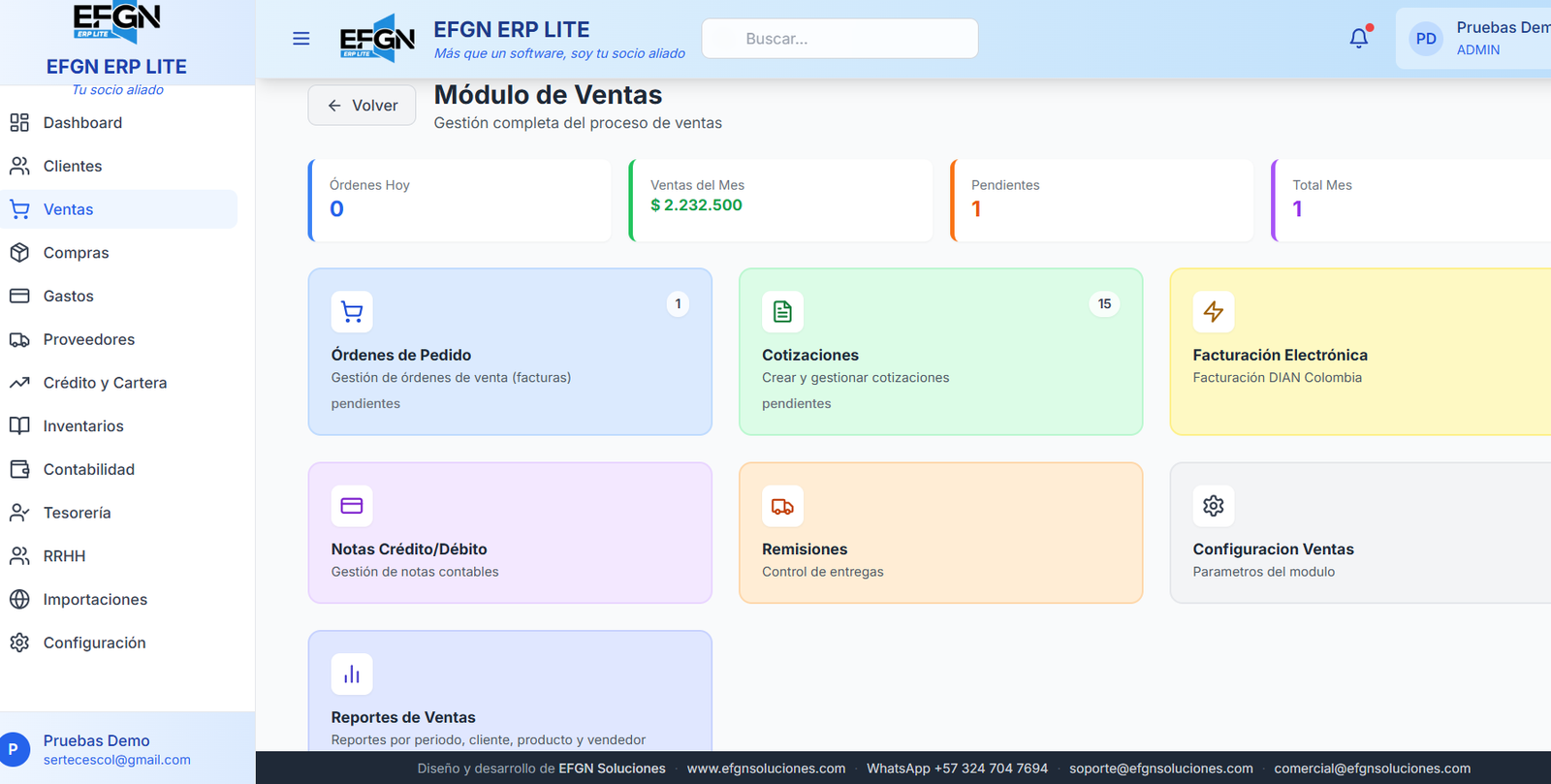Click the Crédito y Cartera trend icon
This screenshot has height=784, width=1551.
(x=19, y=383)
